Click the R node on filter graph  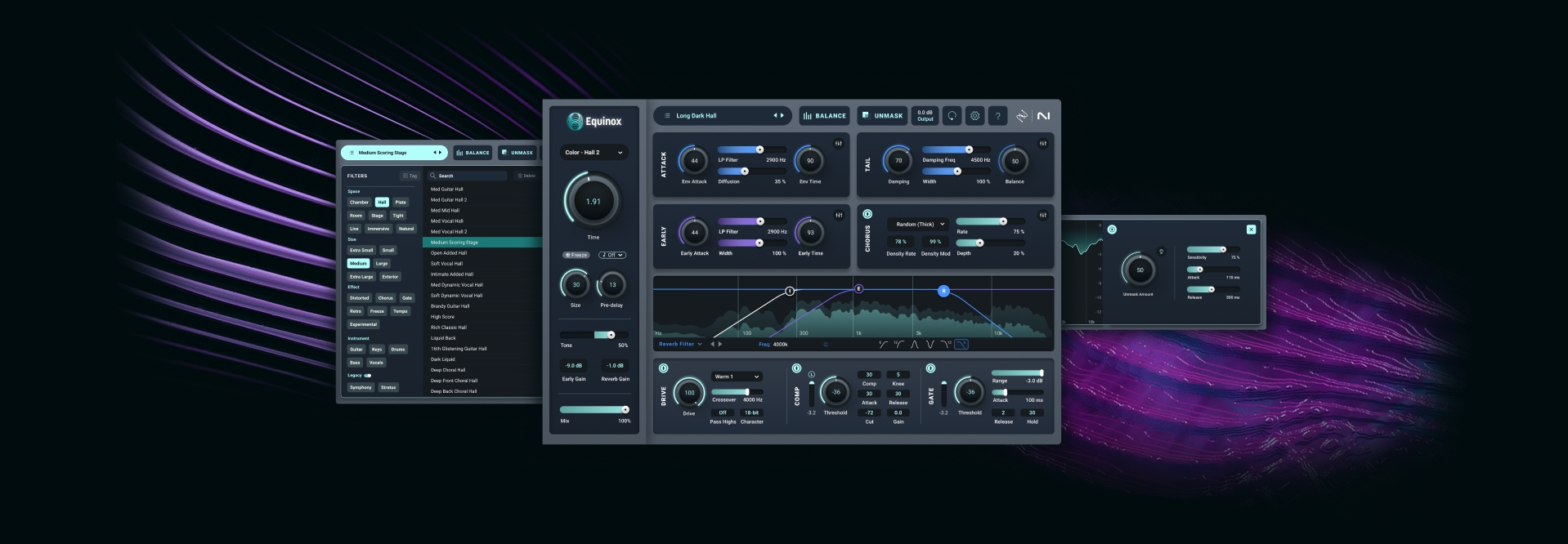pos(943,291)
